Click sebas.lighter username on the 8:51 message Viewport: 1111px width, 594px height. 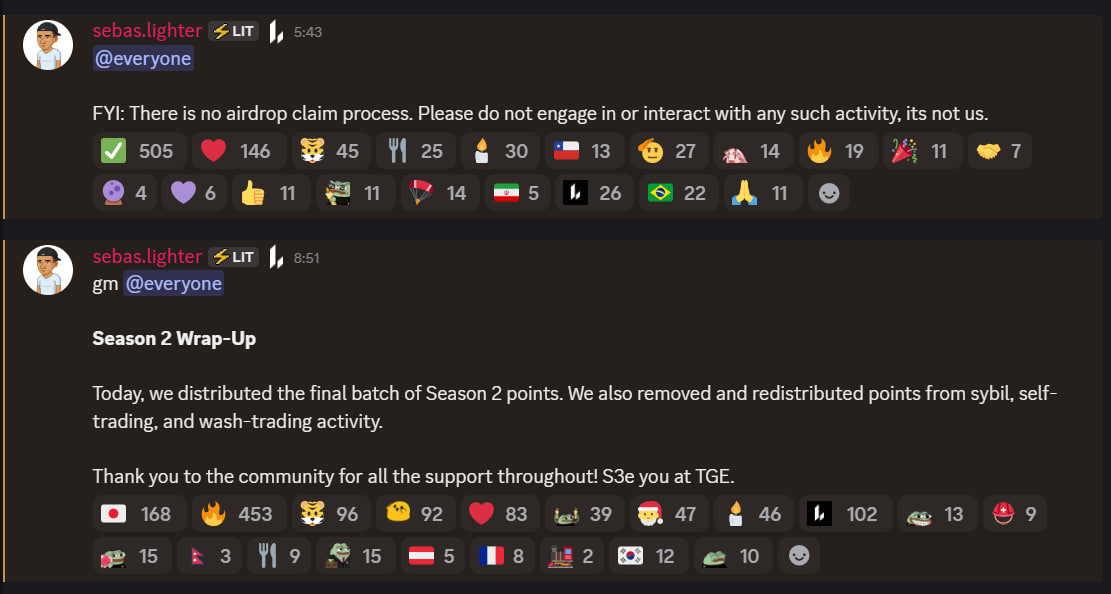146,257
